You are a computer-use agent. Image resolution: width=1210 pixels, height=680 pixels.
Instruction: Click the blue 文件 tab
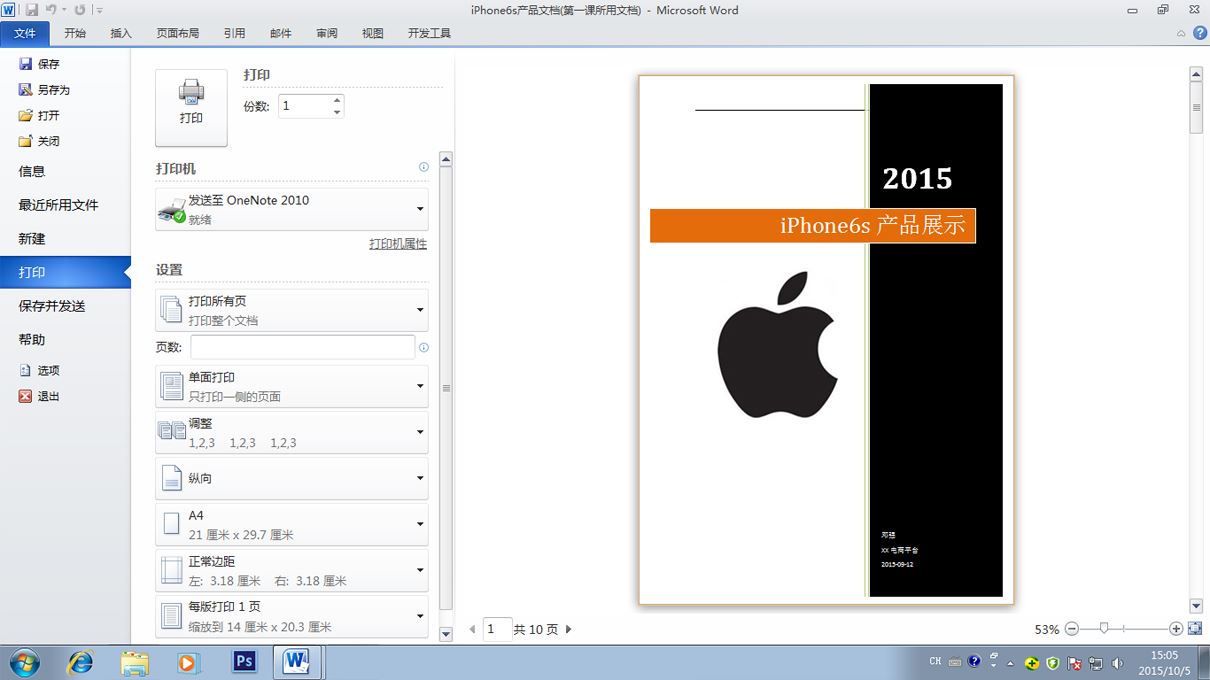point(25,33)
